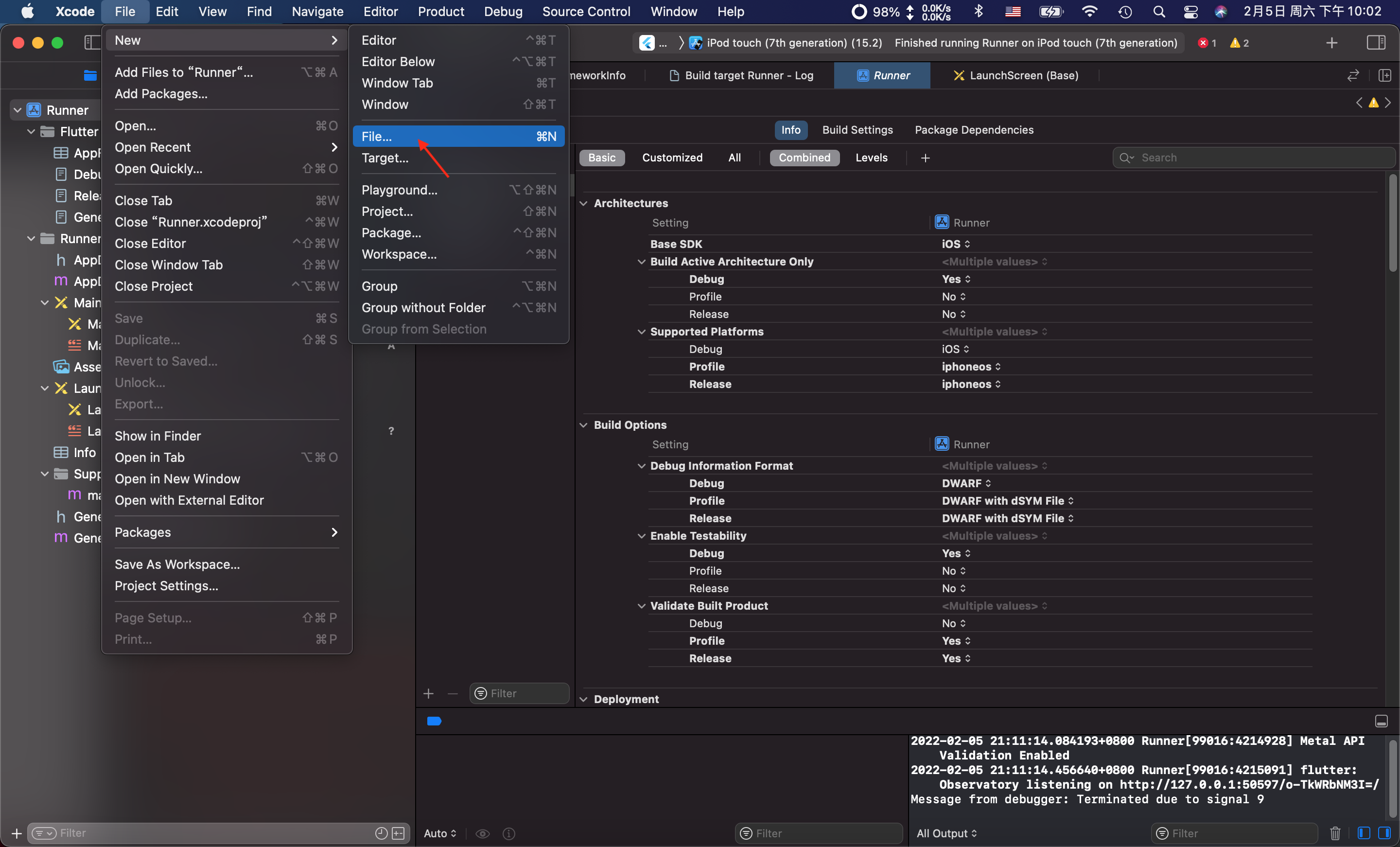Viewport: 1400px width, 847px height.
Task: Hide the debug area toggle icon
Action: 1381,721
